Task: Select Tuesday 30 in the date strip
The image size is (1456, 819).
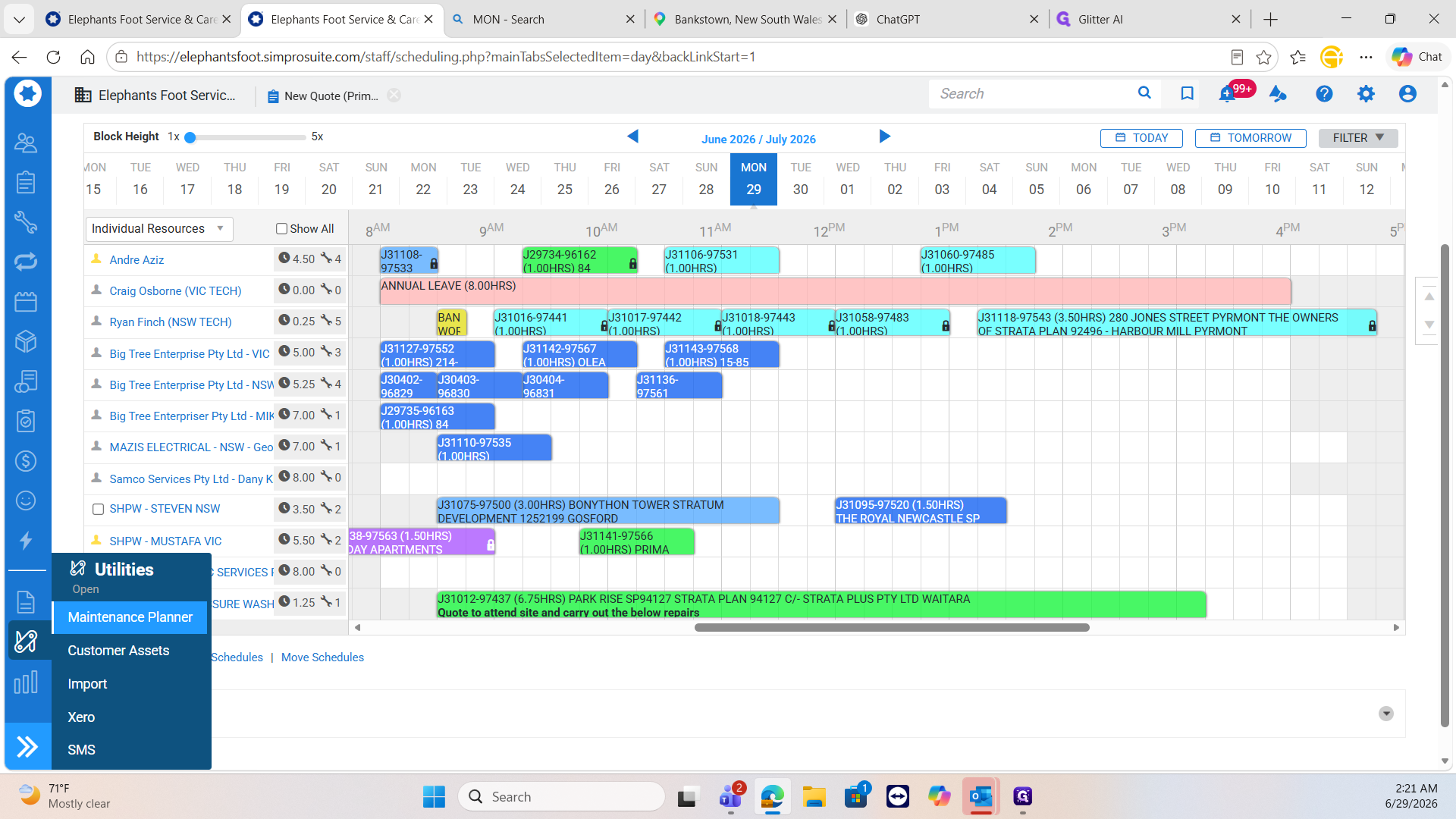Action: click(x=801, y=179)
